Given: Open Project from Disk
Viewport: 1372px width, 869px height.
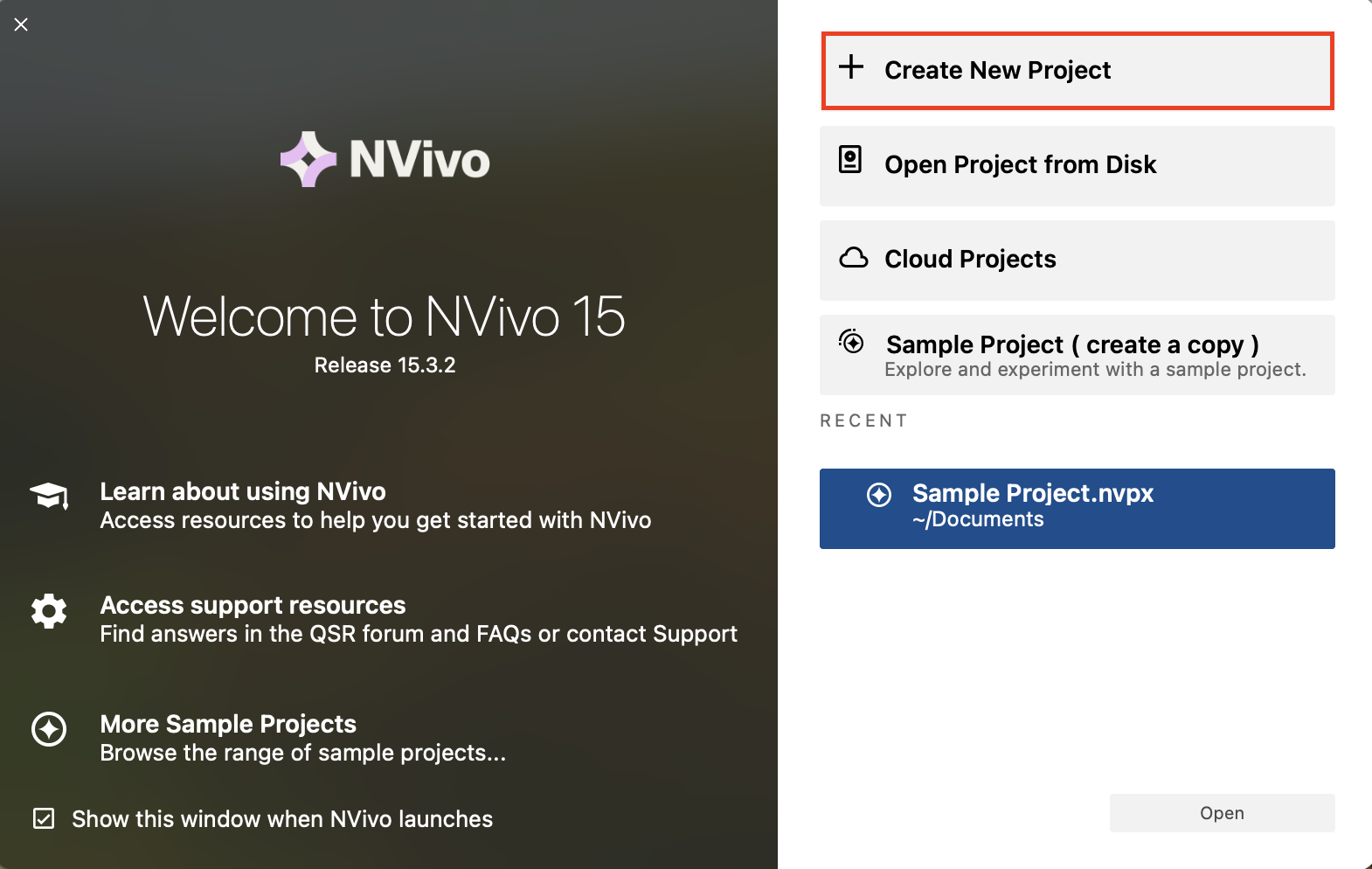Looking at the screenshot, I should coord(1078,166).
